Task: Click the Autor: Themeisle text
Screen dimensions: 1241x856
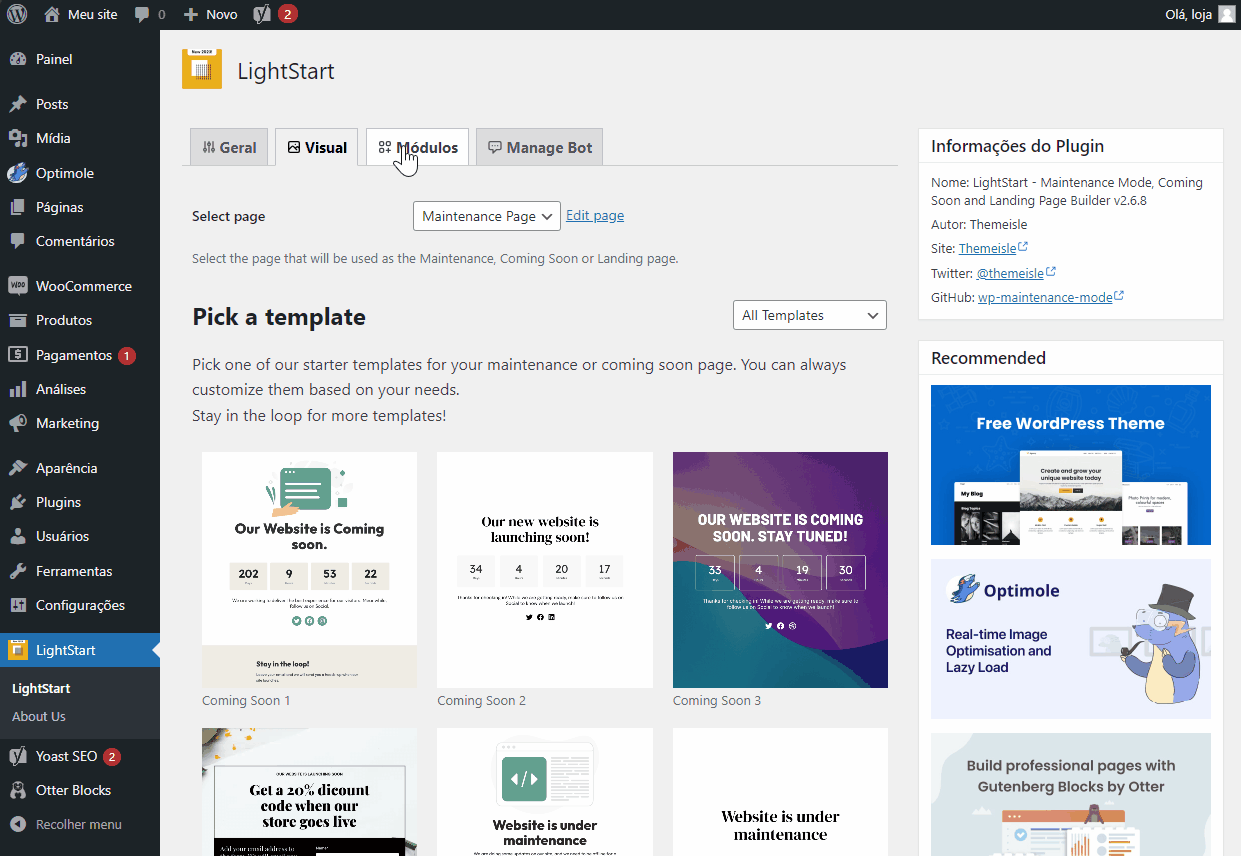Action: coord(979,224)
